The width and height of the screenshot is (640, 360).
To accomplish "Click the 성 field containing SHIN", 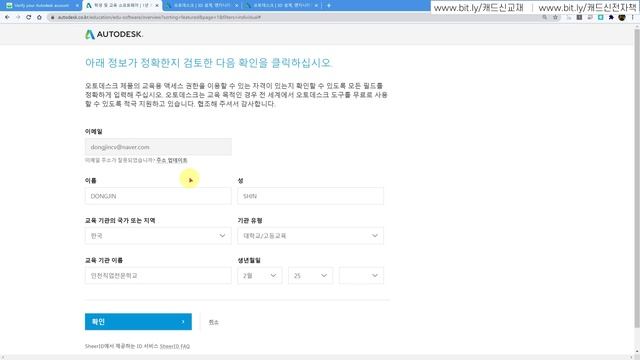I will (311, 196).
